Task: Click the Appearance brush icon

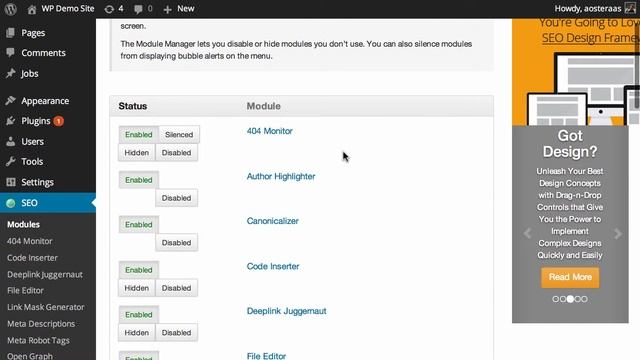Action: pos(11,100)
